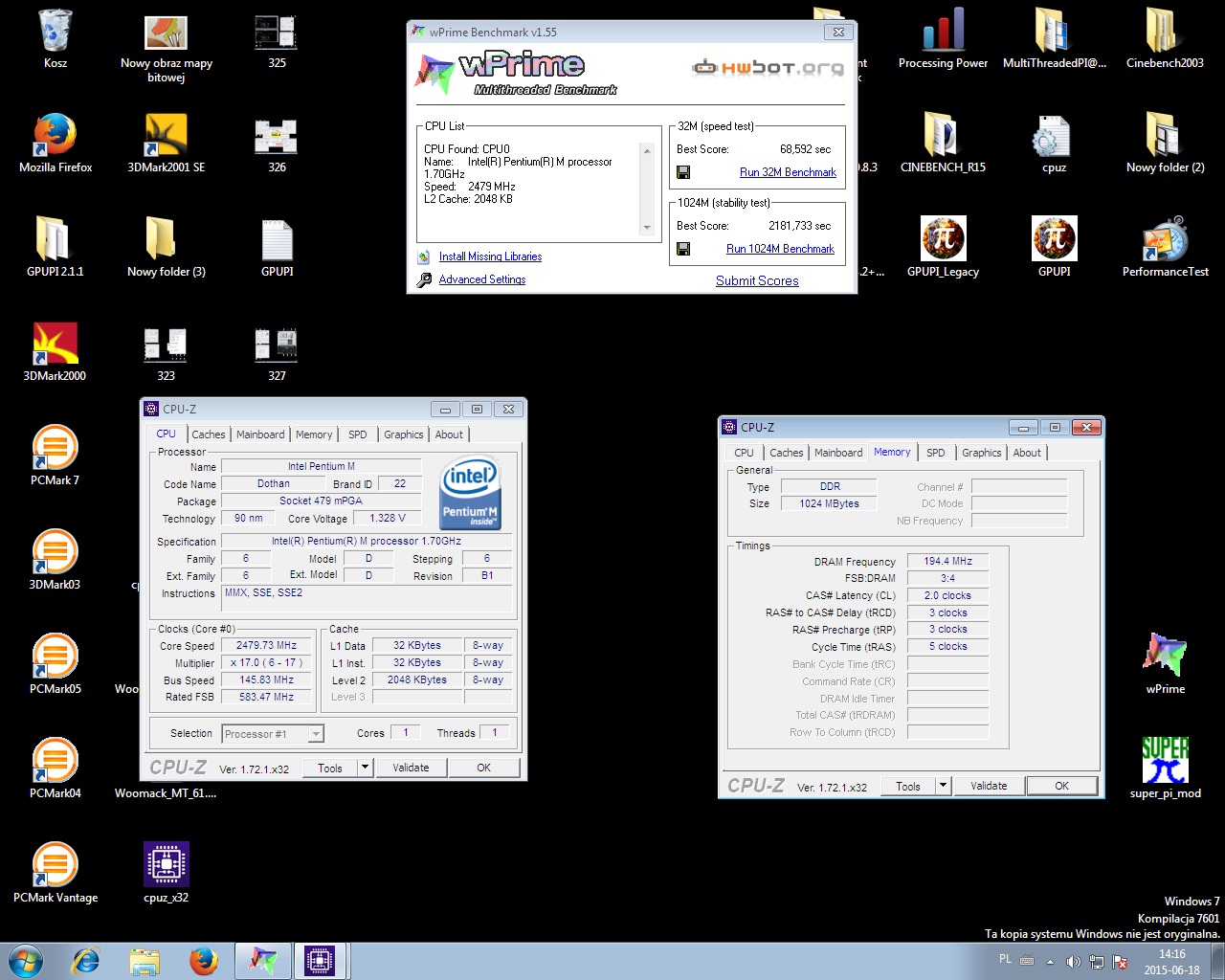Click the Core Speed value field
Screen dimensions: 1225x980
(267, 646)
